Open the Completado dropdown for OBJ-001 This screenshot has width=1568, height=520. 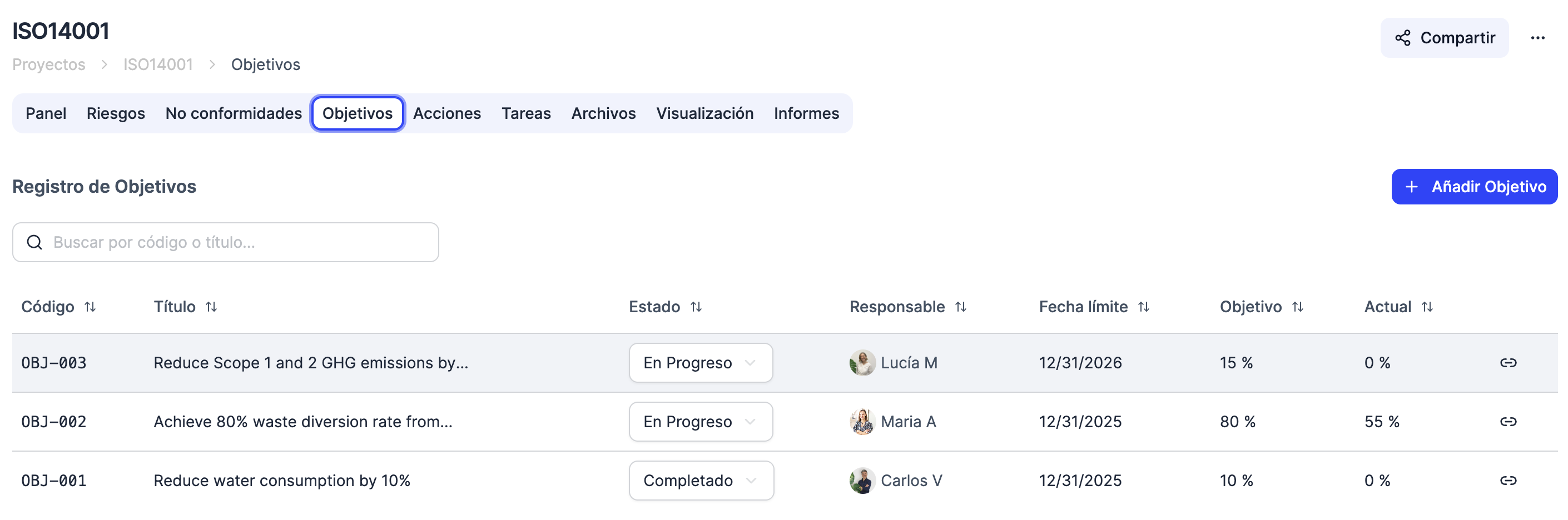(x=701, y=481)
